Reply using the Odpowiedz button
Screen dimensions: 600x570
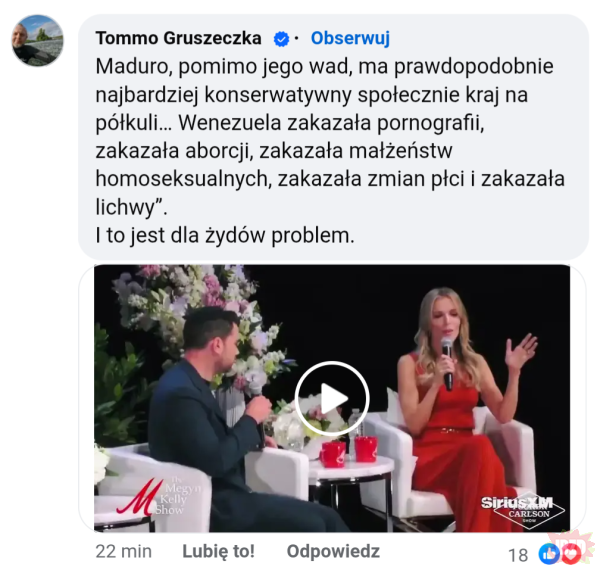click(x=333, y=551)
